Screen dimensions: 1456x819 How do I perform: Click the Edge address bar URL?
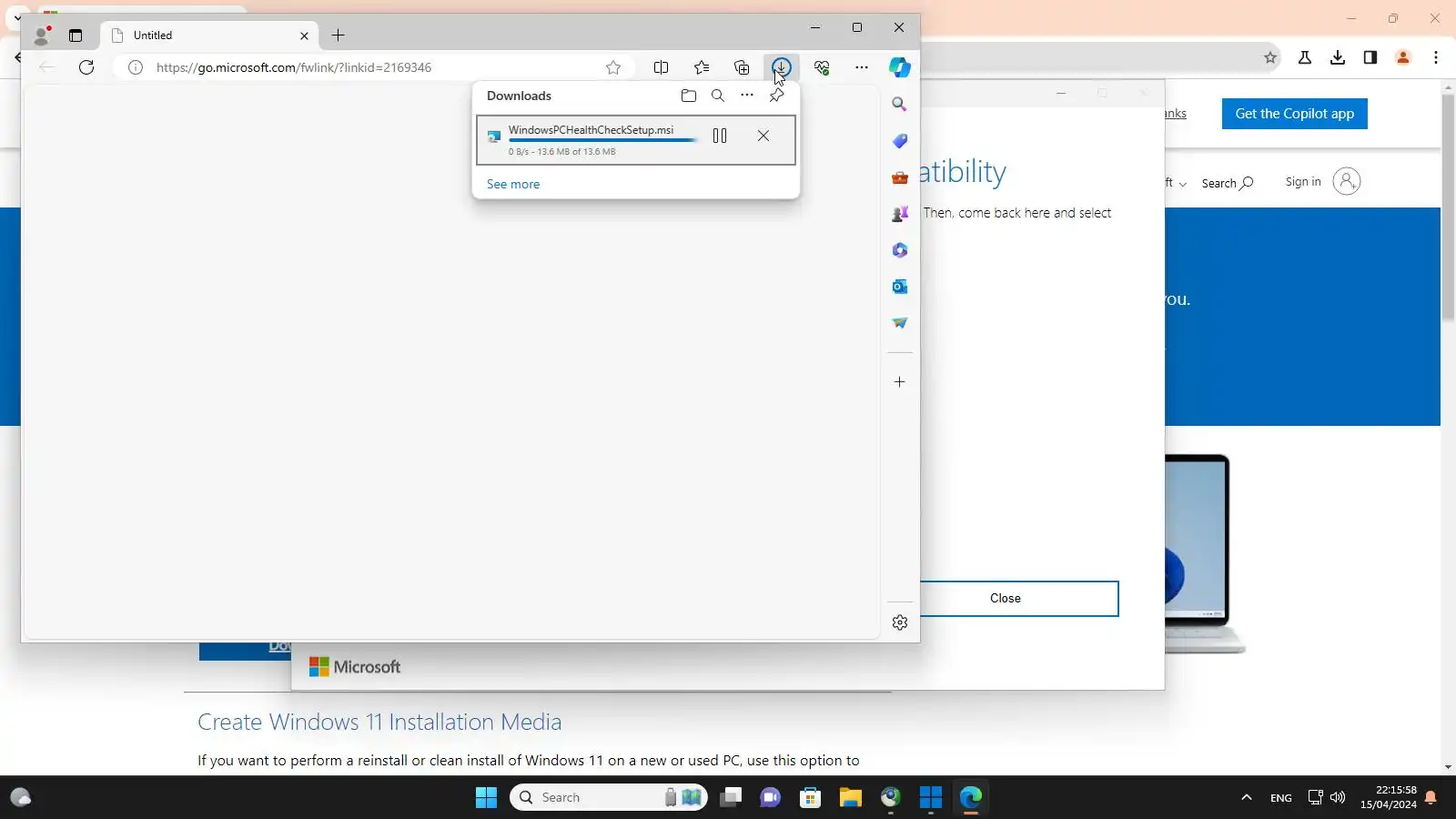point(294,67)
